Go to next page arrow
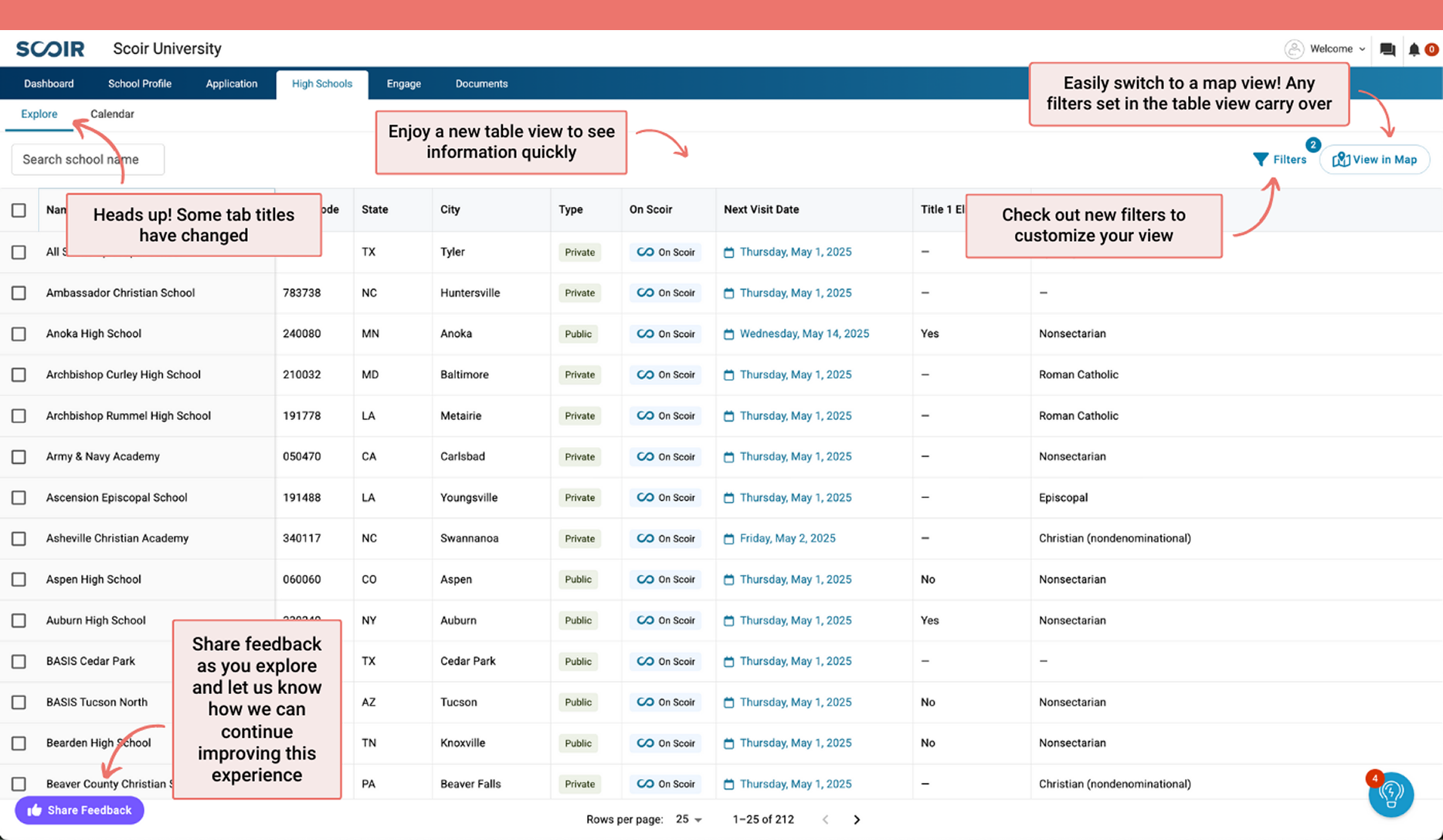 tap(857, 819)
